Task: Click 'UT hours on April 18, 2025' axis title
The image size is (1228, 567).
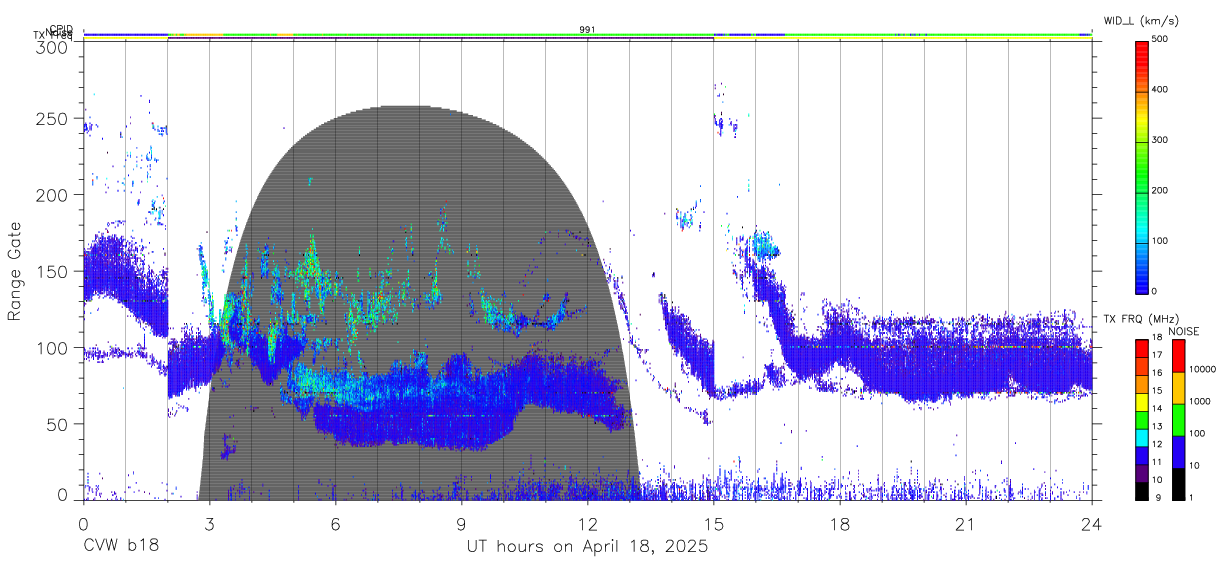Action: coord(587,547)
